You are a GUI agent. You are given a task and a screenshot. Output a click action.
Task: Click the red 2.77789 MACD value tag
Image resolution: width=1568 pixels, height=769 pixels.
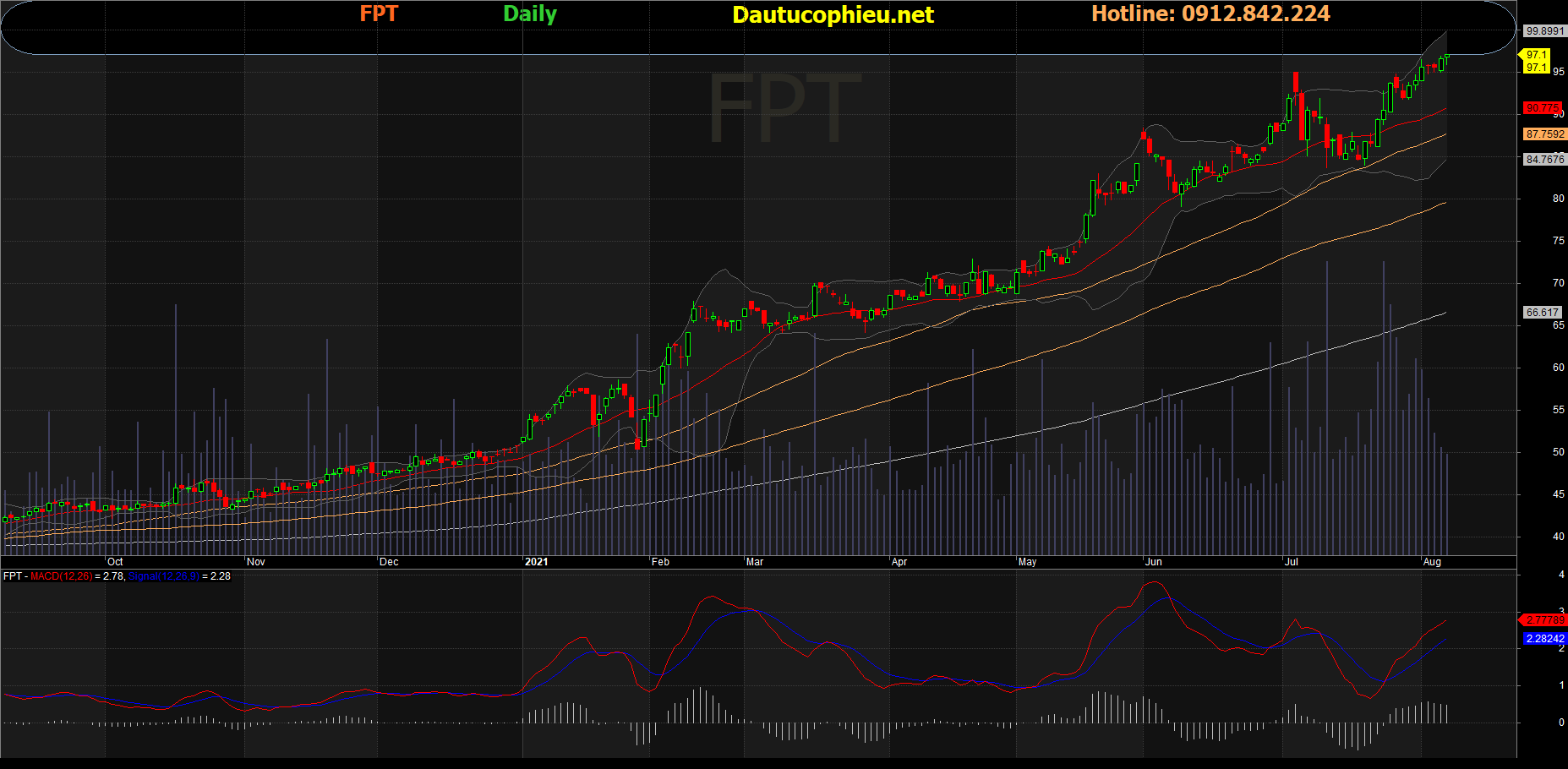[x=1543, y=620]
